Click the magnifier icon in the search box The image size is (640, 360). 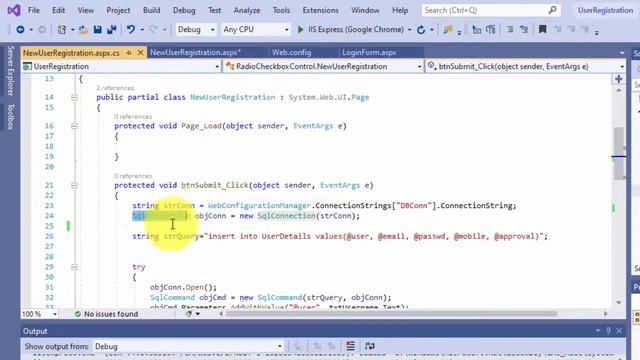pos(552,10)
